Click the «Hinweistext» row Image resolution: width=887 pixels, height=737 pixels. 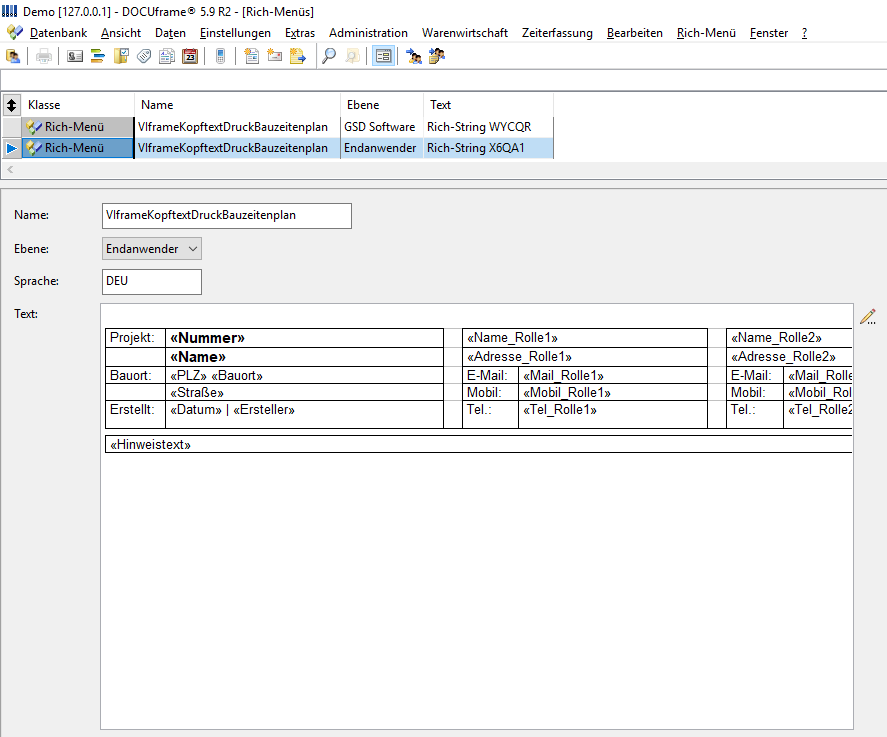pos(479,445)
